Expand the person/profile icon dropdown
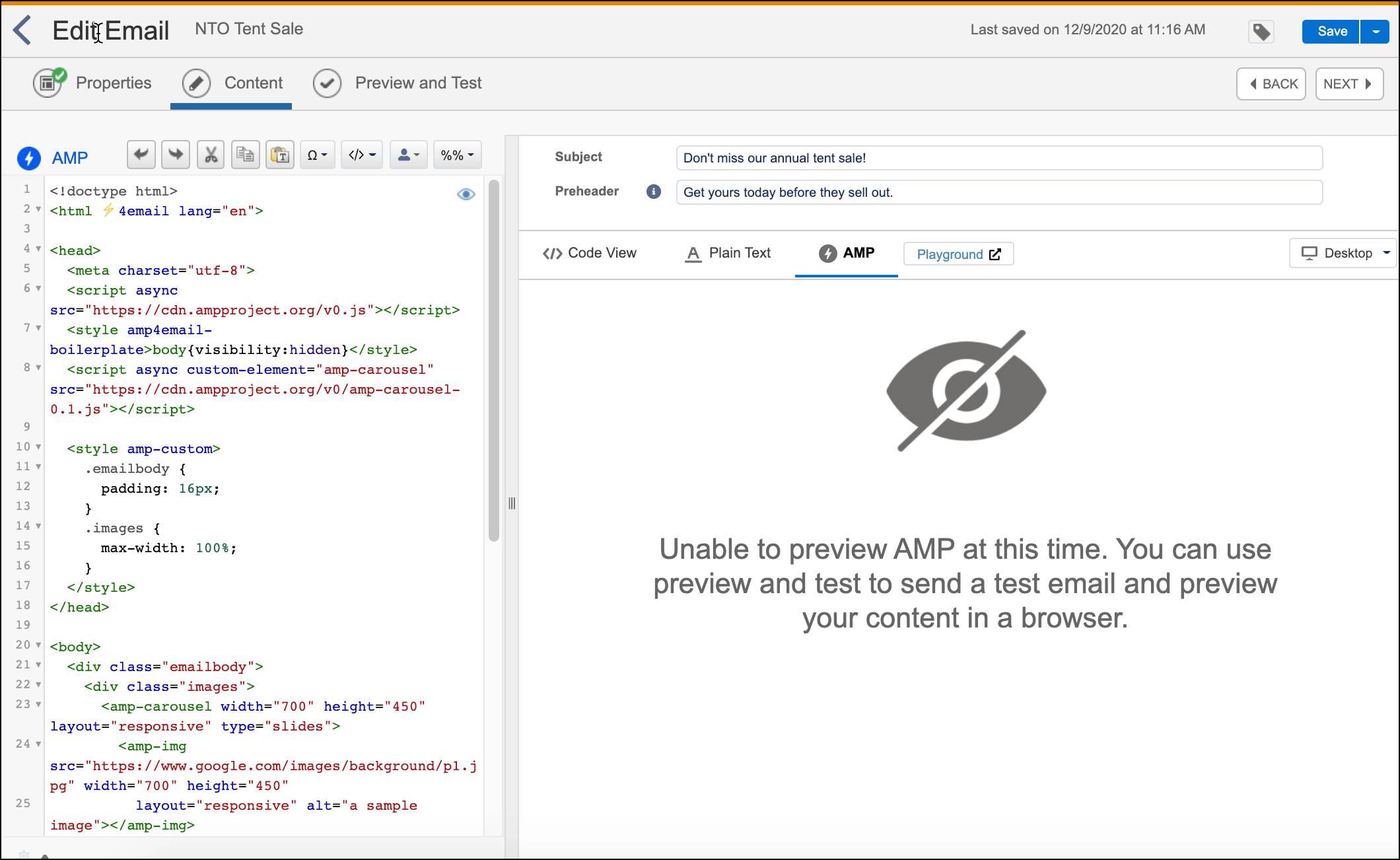This screenshot has width=1400, height=860. [408, 156]
